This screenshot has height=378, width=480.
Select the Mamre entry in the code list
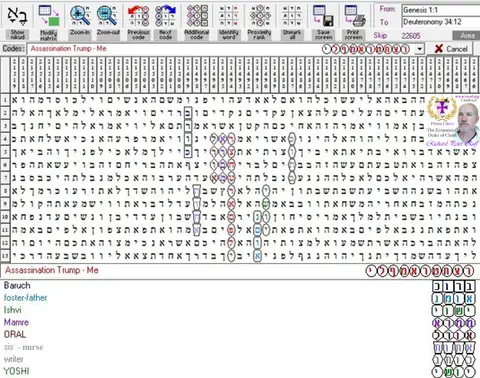(x=16, y=322)
